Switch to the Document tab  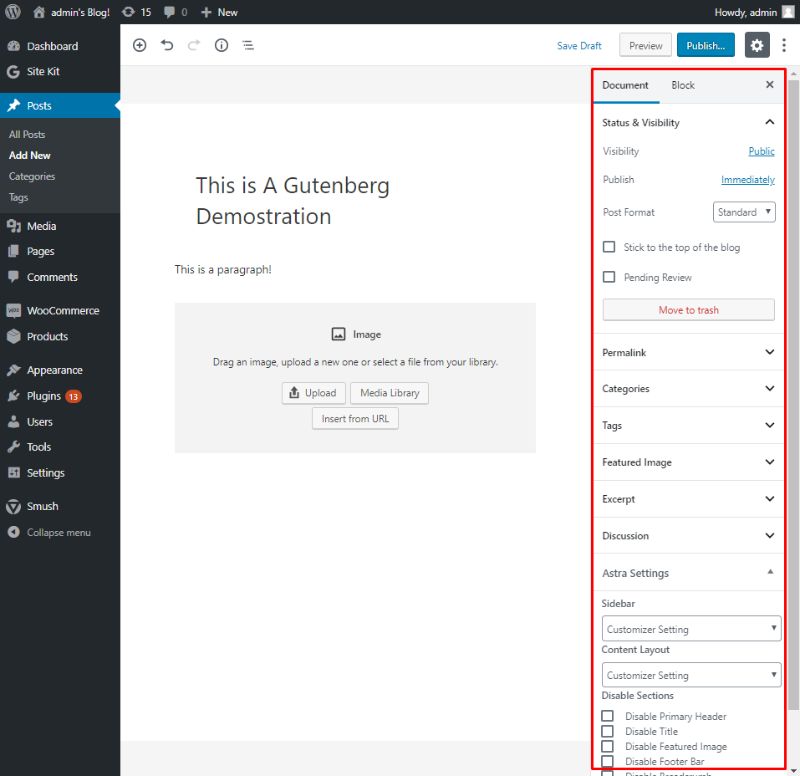(x=625, y=85)
